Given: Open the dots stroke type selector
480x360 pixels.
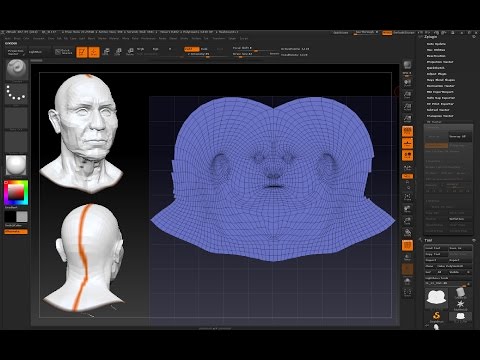Looking at the screenshot, I should (16, 93).
